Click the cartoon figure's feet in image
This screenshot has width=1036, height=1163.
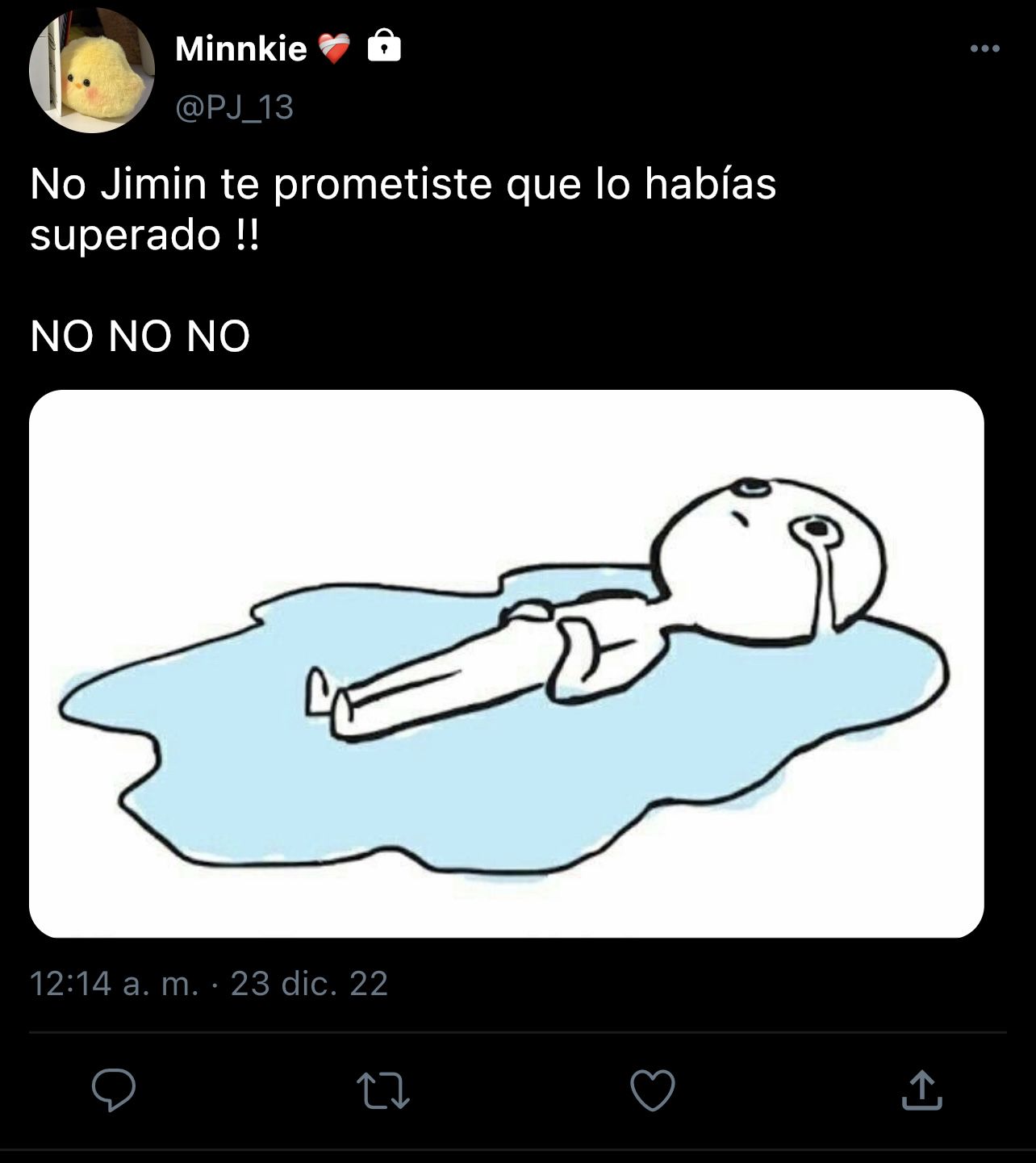tap(331, 696)
